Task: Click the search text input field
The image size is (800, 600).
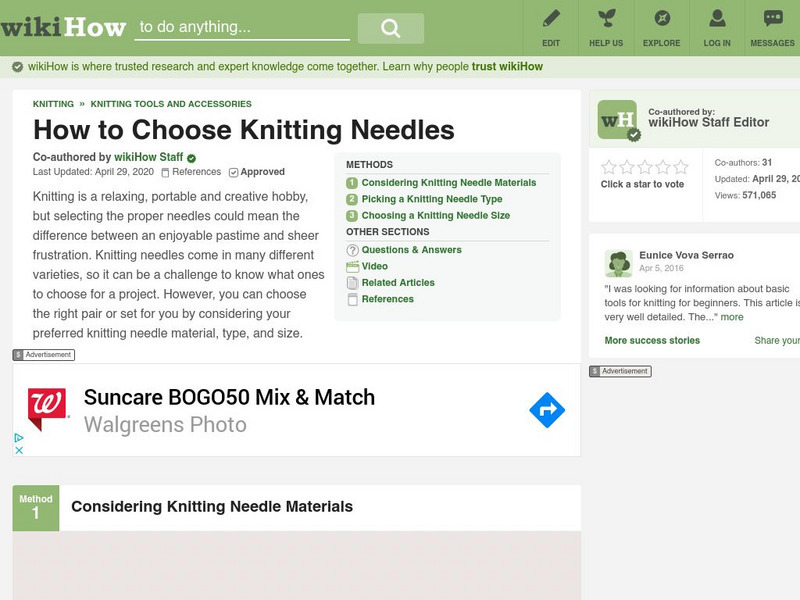Action: click(242, 28)
